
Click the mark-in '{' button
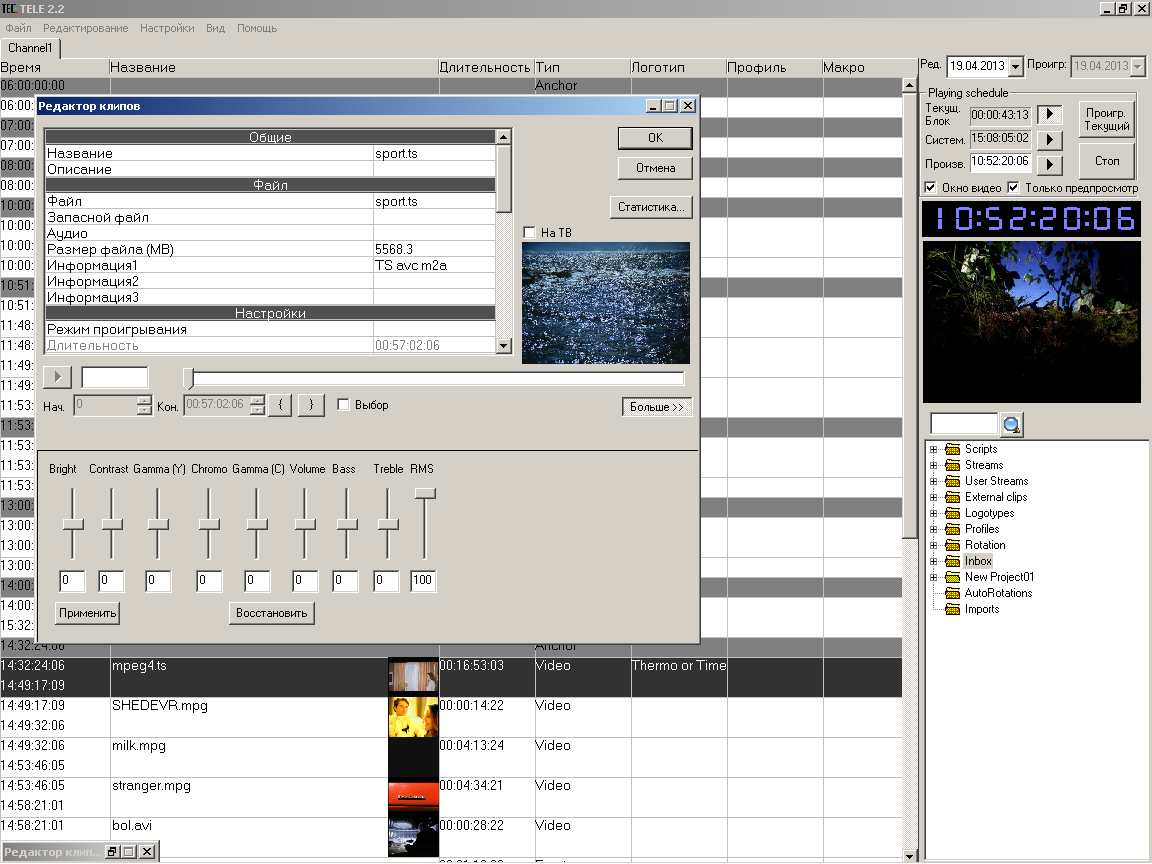pyautogui.click(x=280, y=405)
